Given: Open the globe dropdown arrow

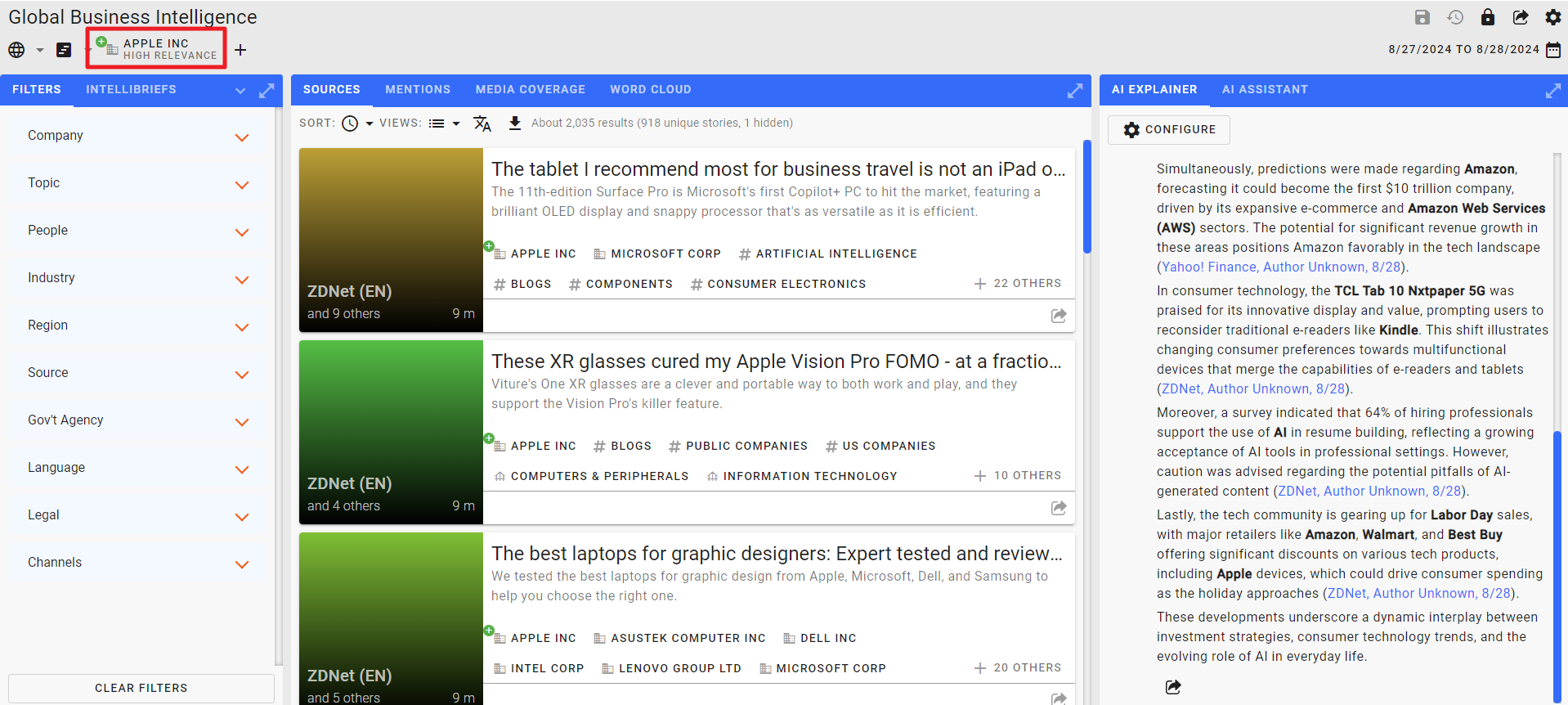Looking at the screenshot, I should click(39, 50).
